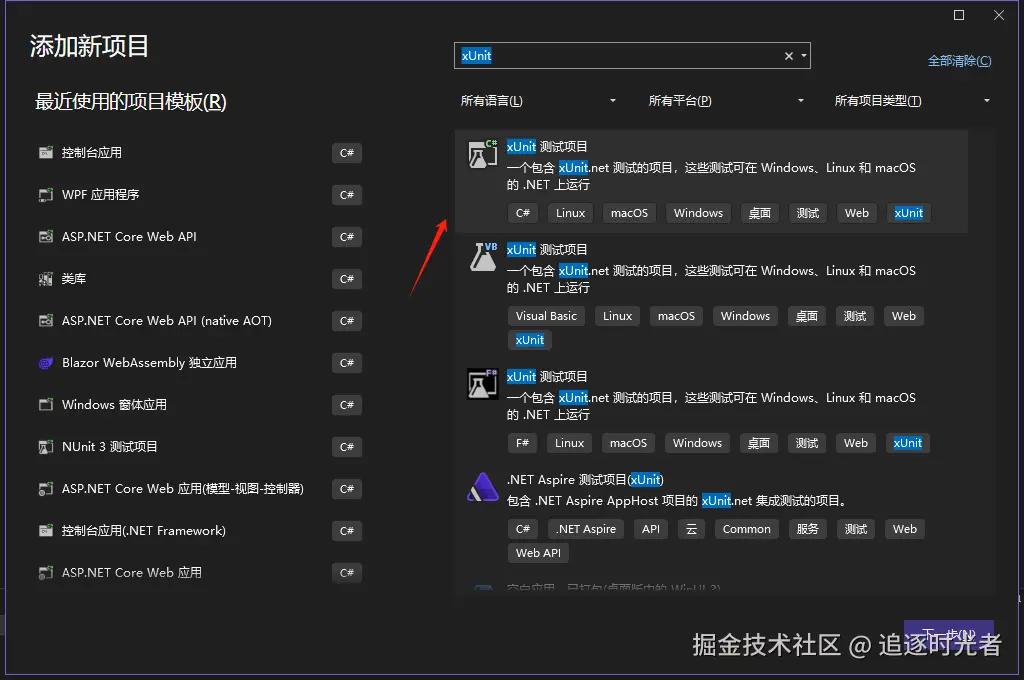
Task: Click the 控制台应用 template icon
Action: click(46, 153)
